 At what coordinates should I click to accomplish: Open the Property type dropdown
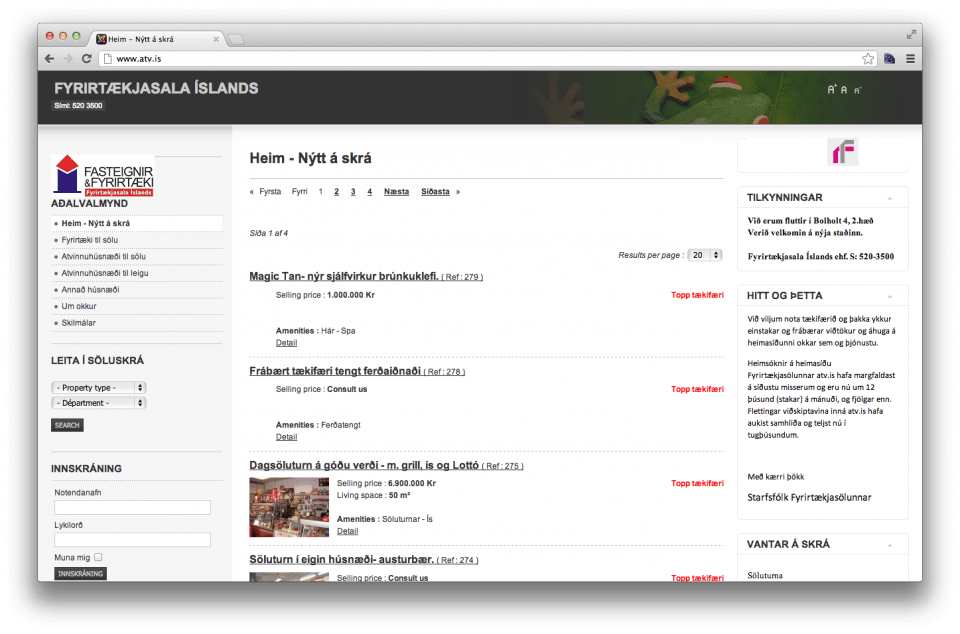[x=98, y=387]
